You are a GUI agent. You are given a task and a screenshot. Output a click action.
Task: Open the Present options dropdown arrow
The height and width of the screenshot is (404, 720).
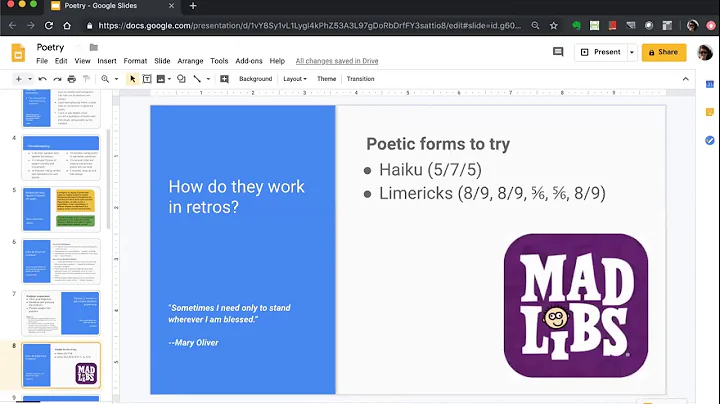coord(632,52)
